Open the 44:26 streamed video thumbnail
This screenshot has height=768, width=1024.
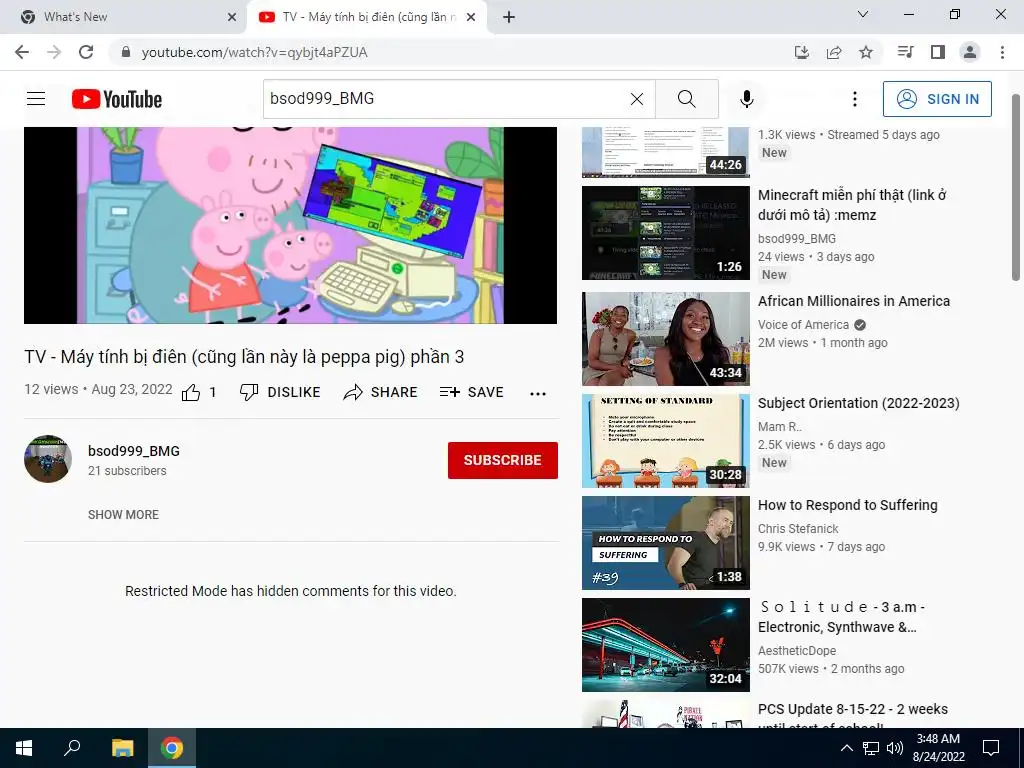(665, 152)
